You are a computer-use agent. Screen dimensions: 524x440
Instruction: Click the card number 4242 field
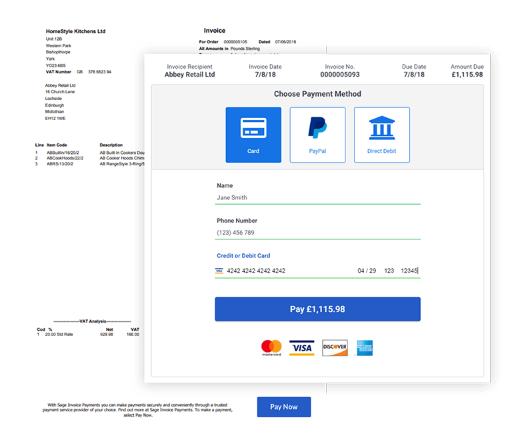[256, 271]
